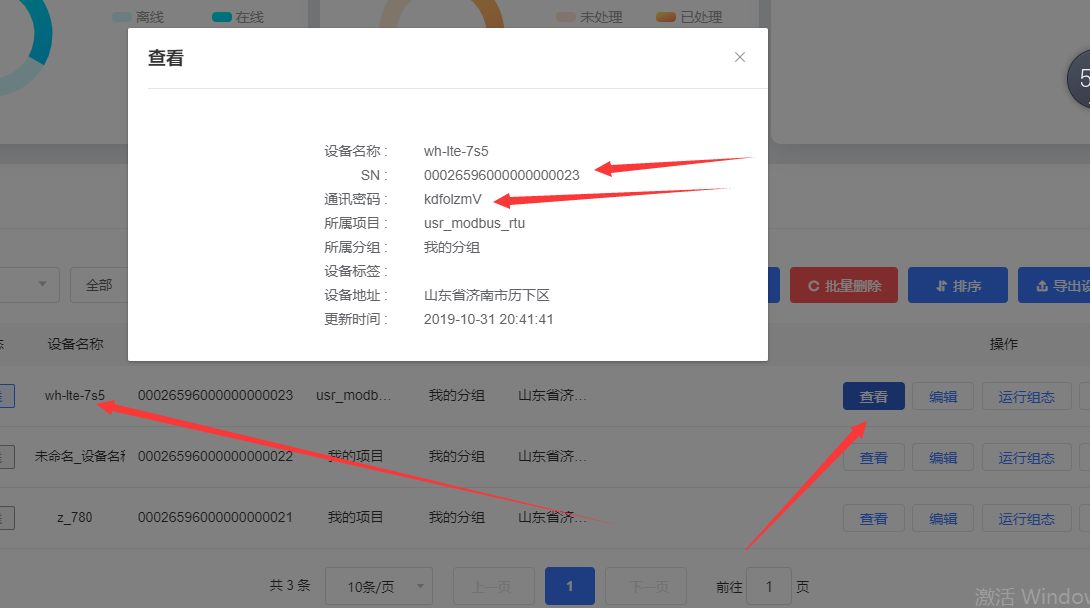
Task: Click the 批量删除 batch delete button
Action: (843, 286)
